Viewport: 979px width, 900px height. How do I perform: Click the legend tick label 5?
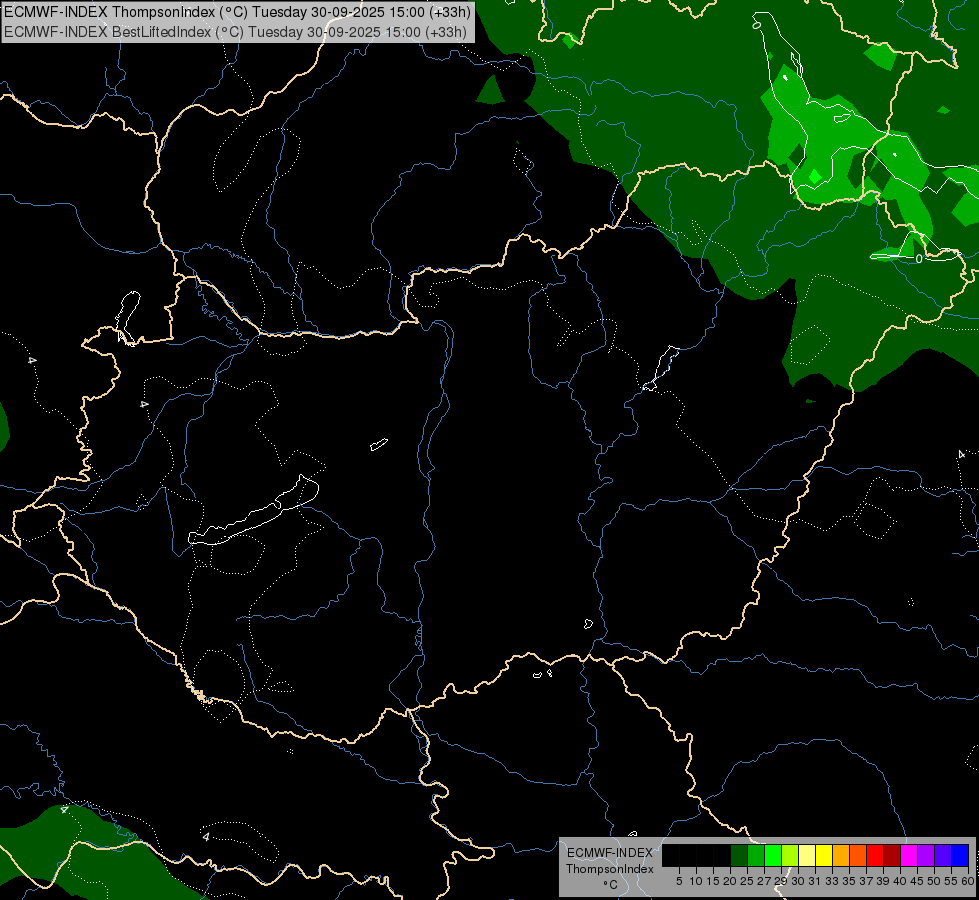[x=679, y=881]
